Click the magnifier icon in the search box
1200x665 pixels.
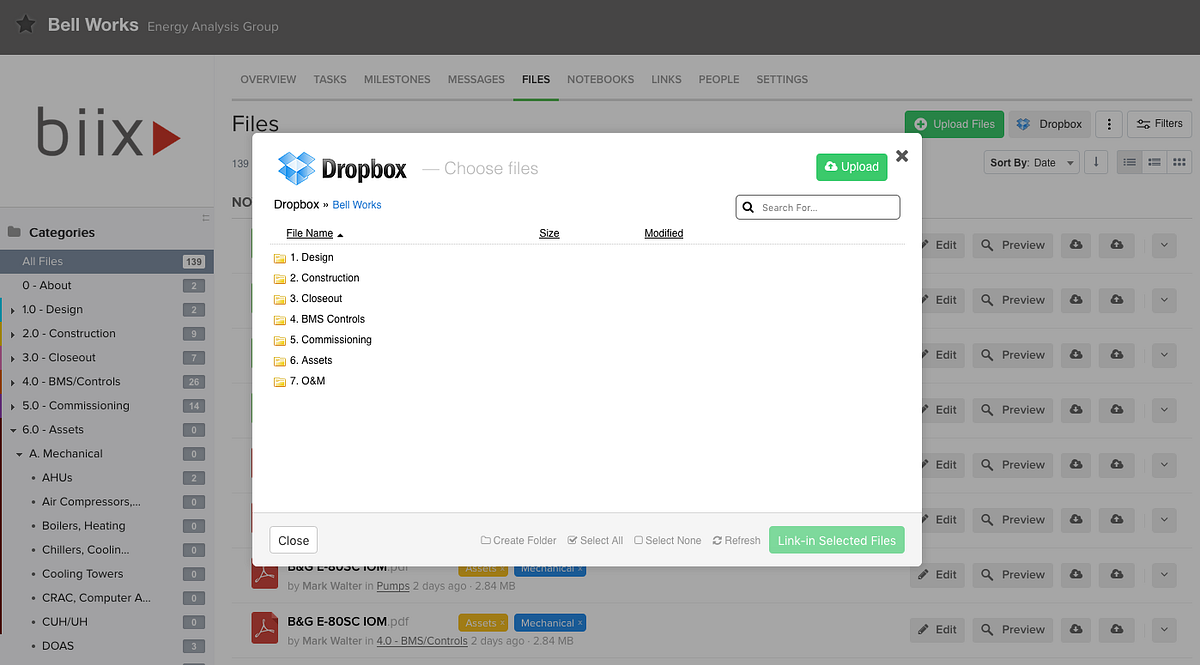747,207
